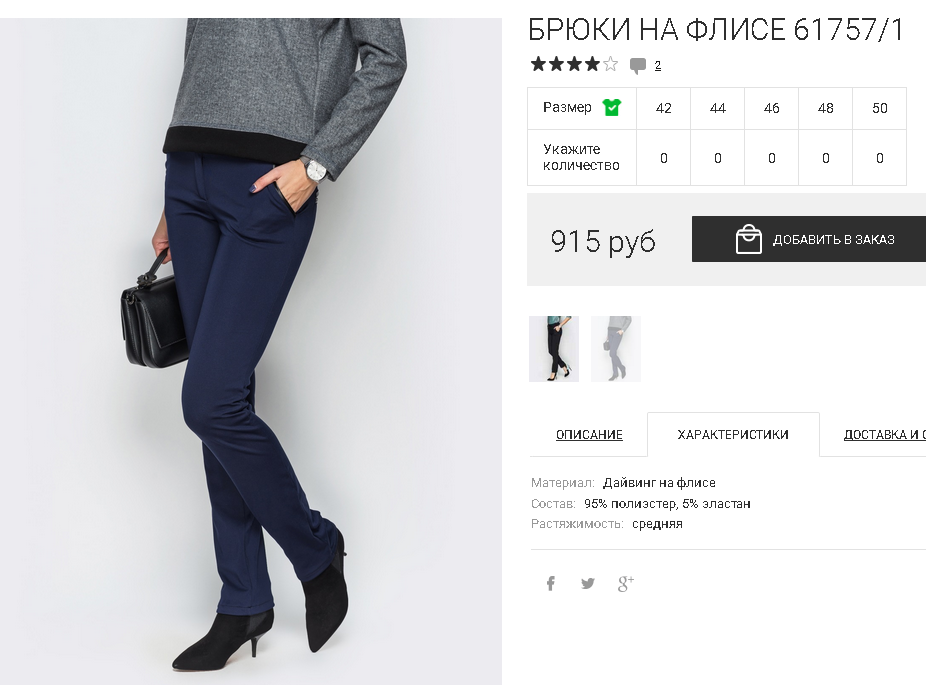Switch to the ОПИСАНИЕ tab
The width and height of the screenshot is (926, 685).
589,435
